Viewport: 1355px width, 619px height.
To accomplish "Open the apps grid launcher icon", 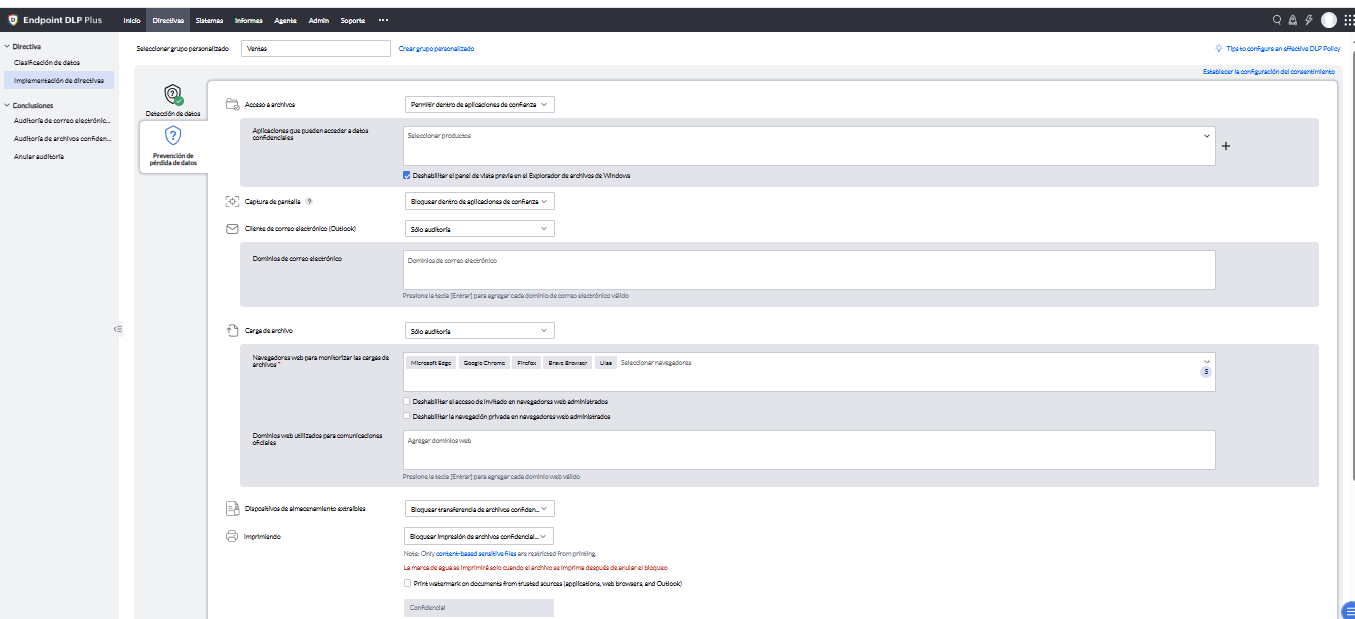I will 1347,20.
